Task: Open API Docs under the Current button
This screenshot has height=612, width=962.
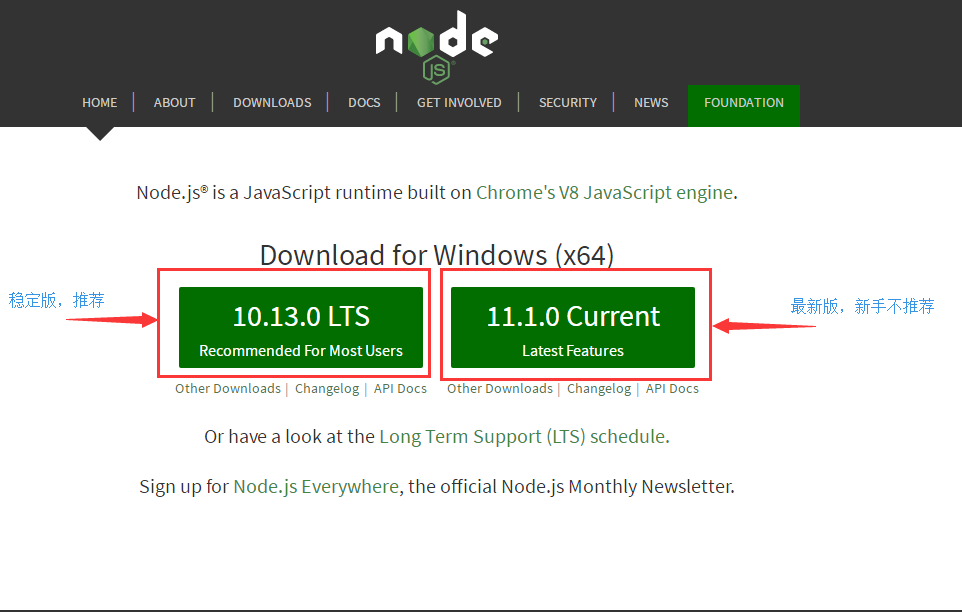Action: [x=672, y=389]
